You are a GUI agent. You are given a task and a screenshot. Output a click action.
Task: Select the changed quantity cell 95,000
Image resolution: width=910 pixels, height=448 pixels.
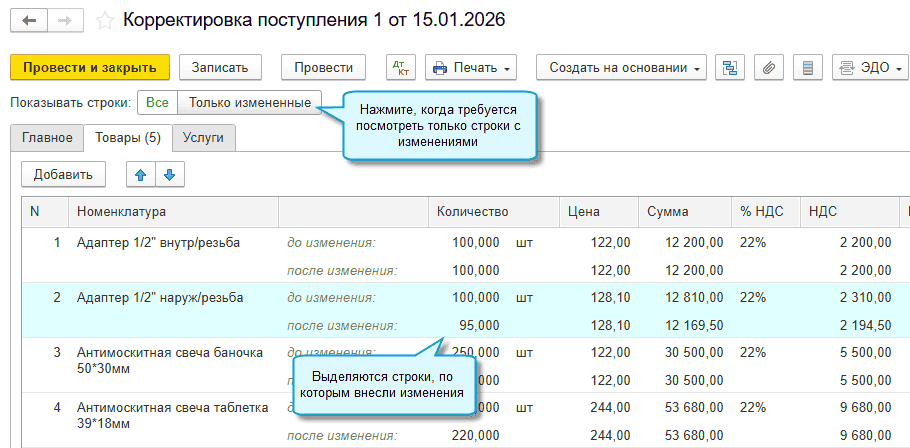click(477, 325)
